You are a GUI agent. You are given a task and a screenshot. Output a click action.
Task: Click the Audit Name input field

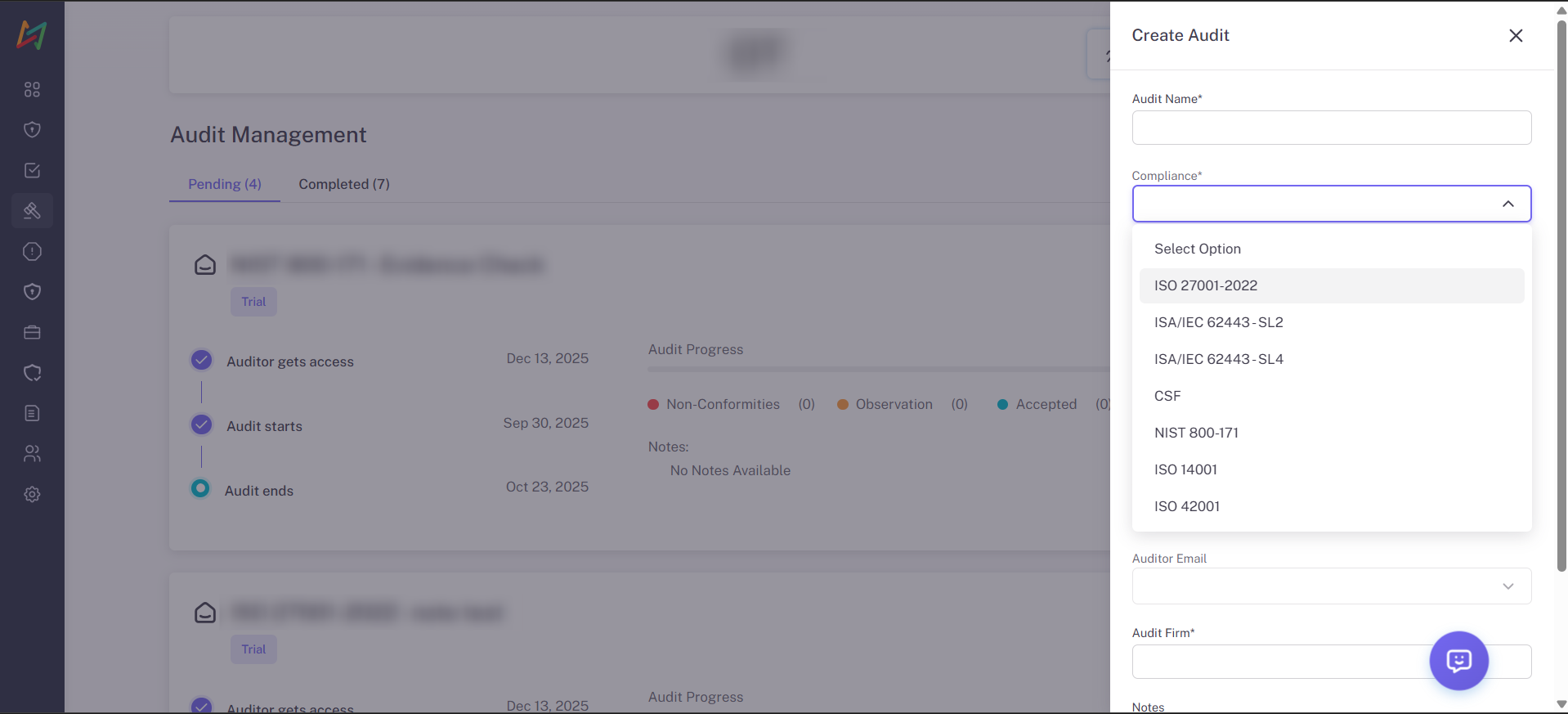pyautogui.click(x=1331, y=128)
